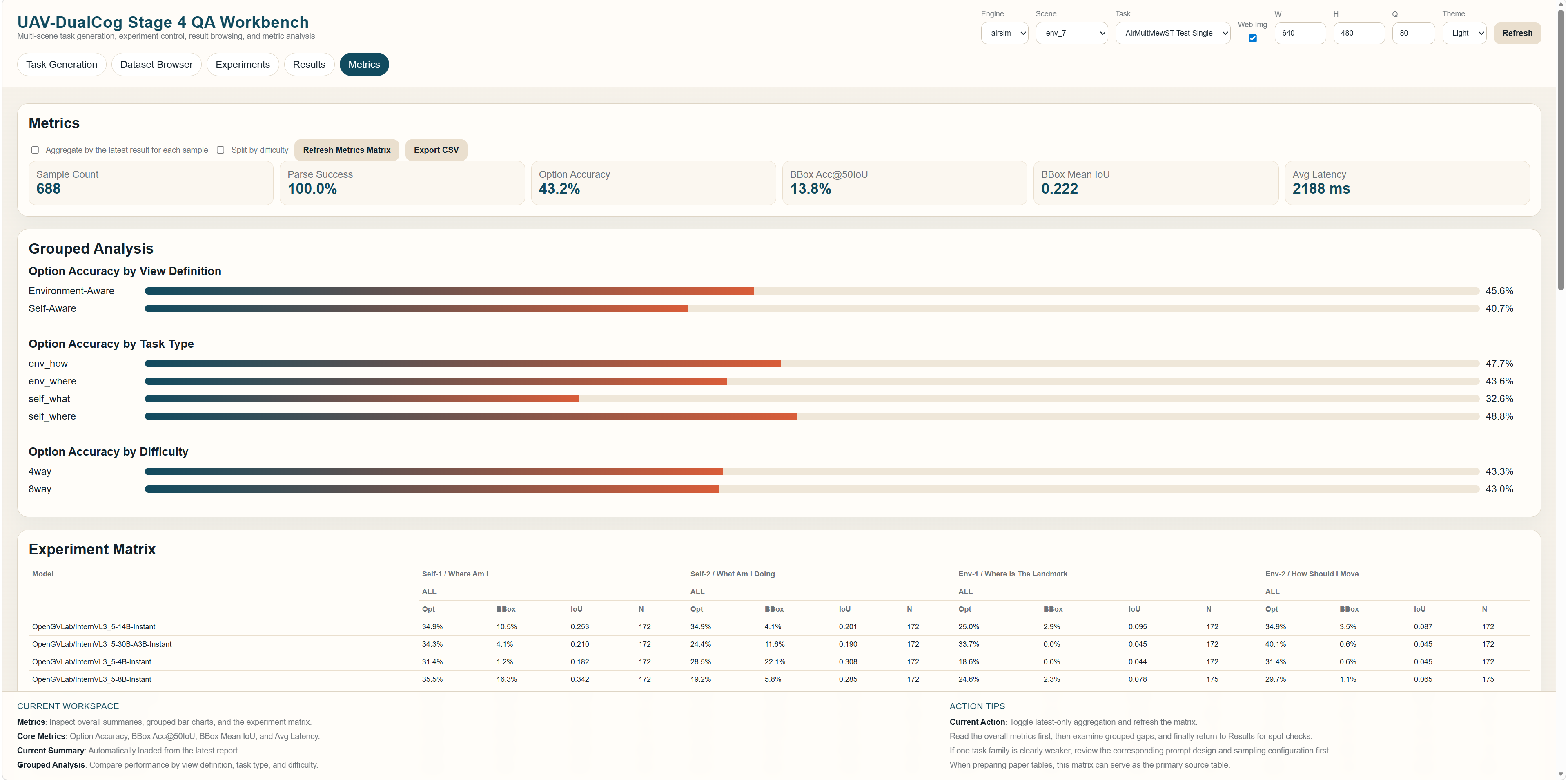Switch to the Experiments tab
The height and width of the screenshot is (782, 1568).
click(242, 64)
